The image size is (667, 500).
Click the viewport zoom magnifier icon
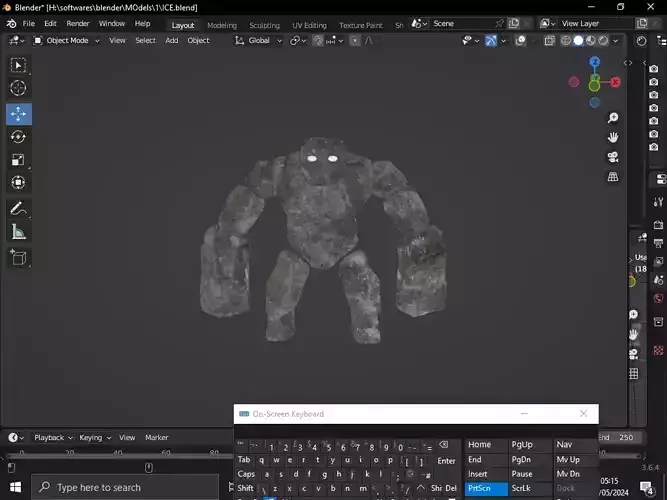pyautogui.click(x=613, y=118)
